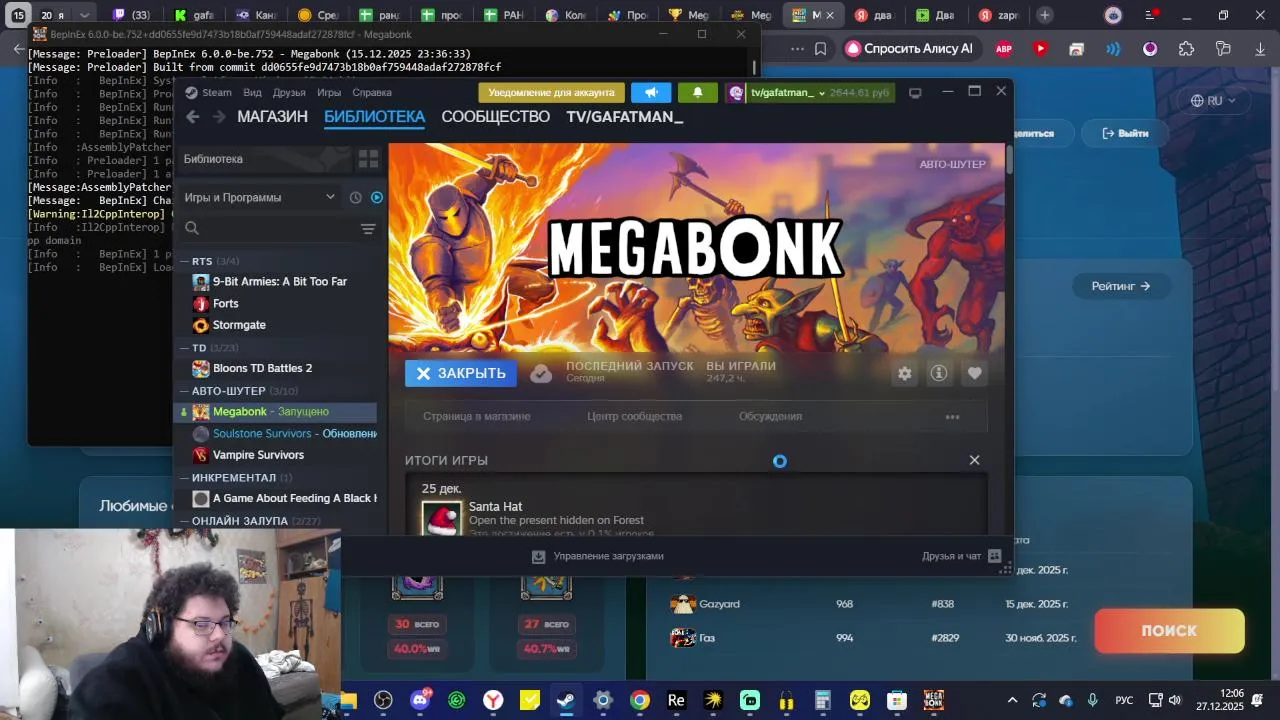1280x720 pixels.
Task: Open Друзья и чат panel
Action: (x=961, y=556)
